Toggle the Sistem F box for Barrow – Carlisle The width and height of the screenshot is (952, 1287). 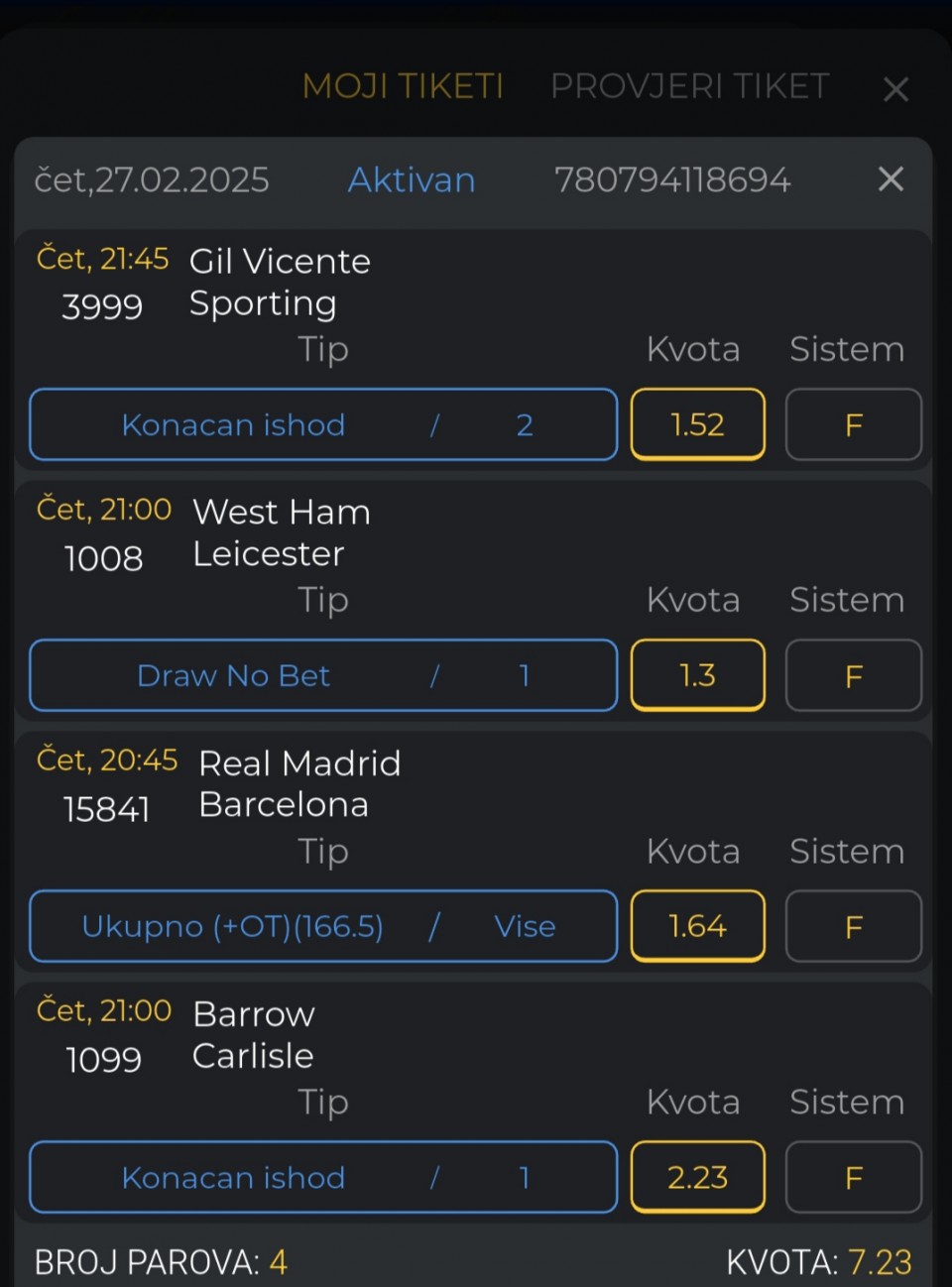coord(854,1177)
